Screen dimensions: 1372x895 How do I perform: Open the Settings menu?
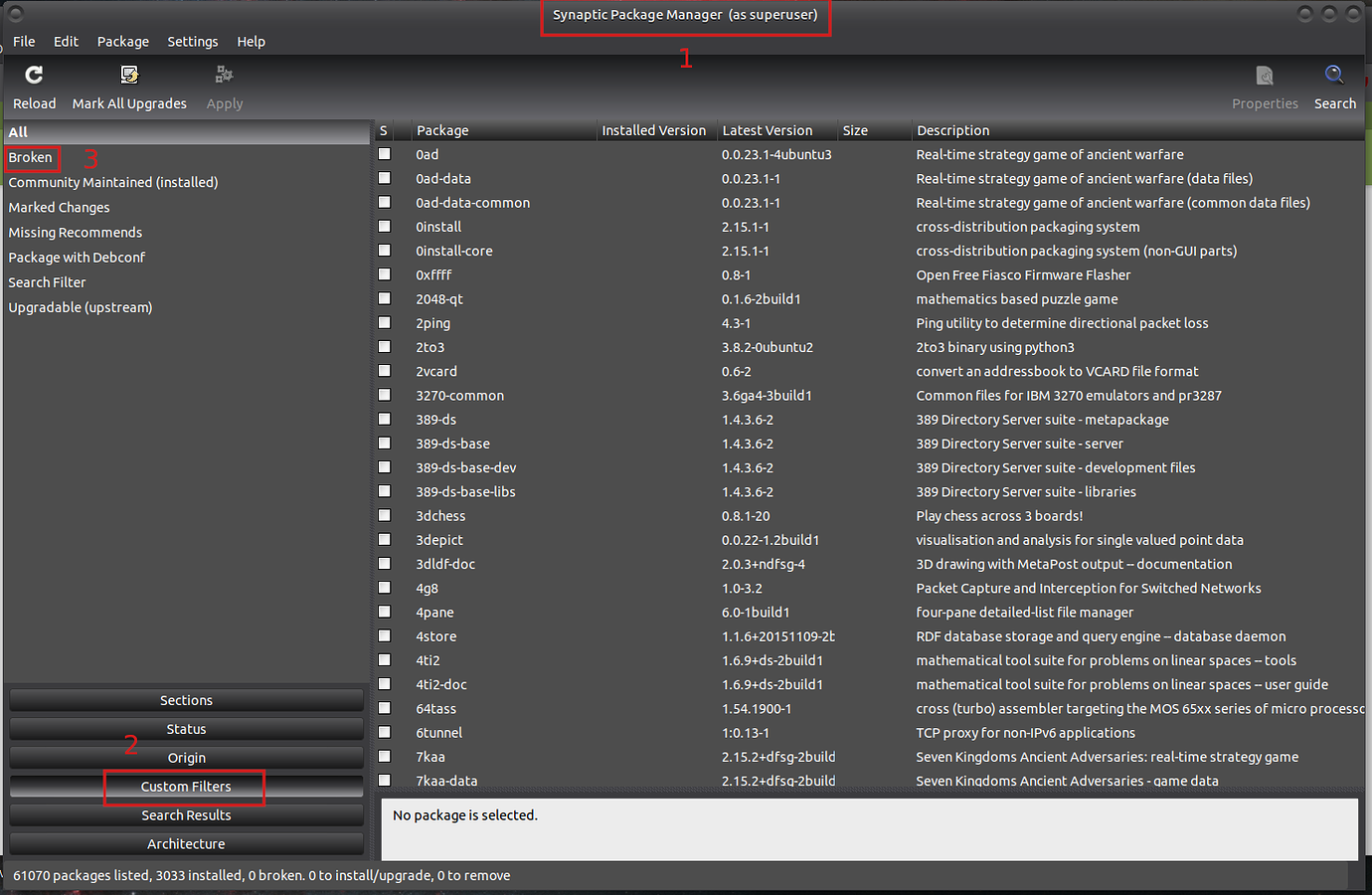[193, 42]
